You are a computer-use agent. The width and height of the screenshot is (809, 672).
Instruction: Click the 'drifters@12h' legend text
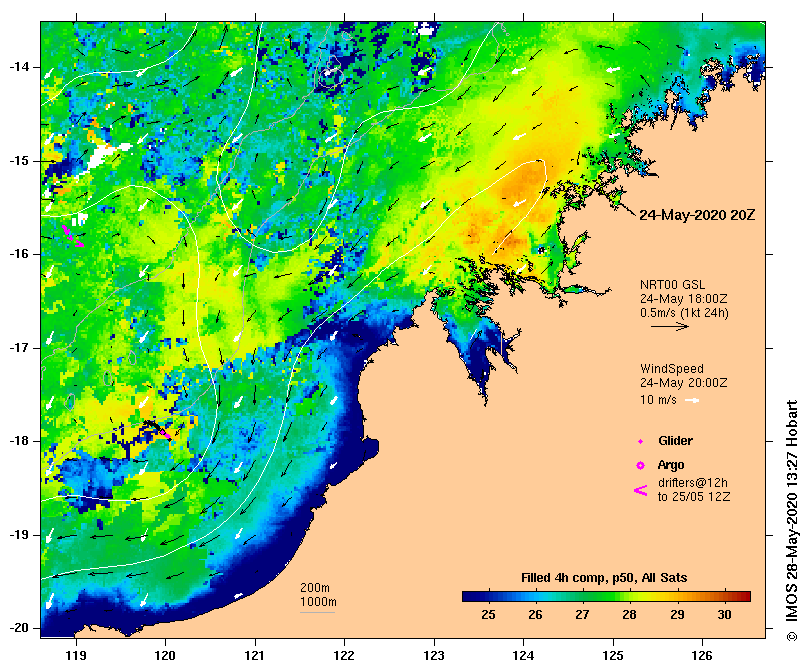[693, 483]
